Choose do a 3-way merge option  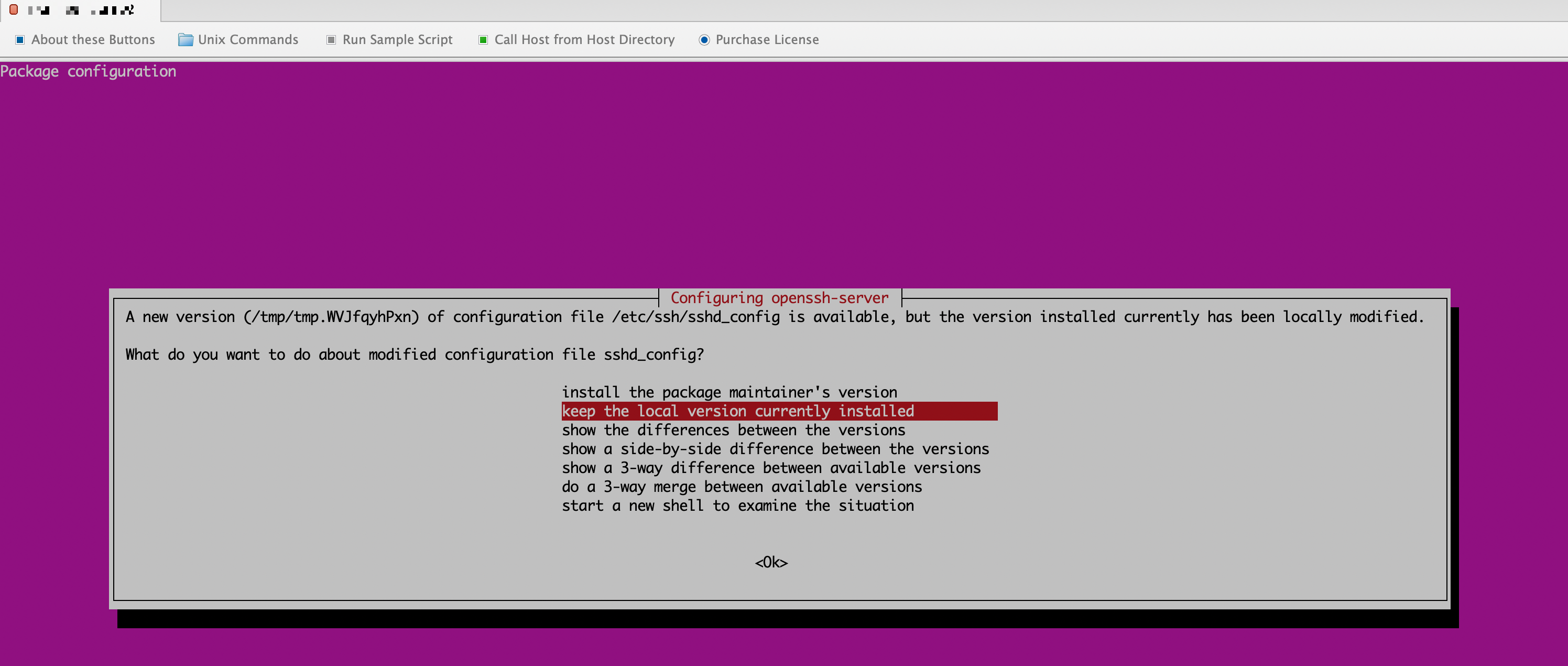pos(742,486)
